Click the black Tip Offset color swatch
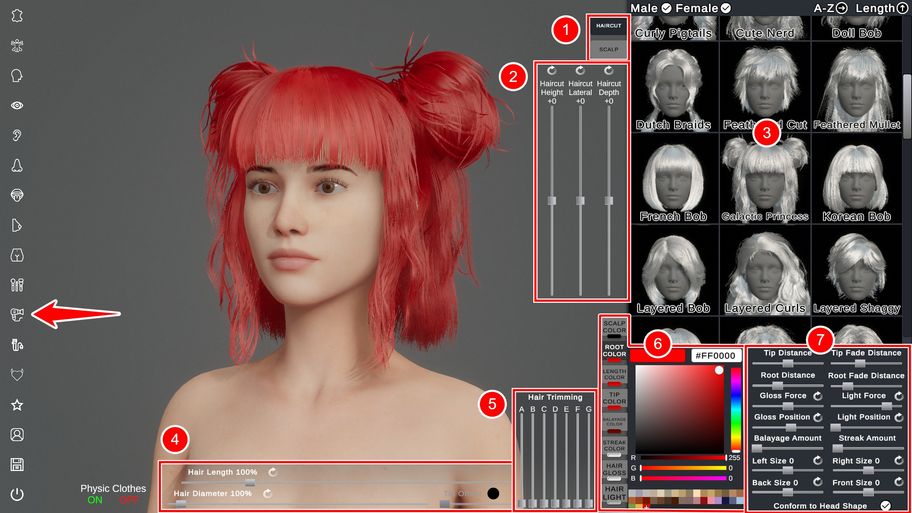912x513 pixels. click(x=493, y=494)
